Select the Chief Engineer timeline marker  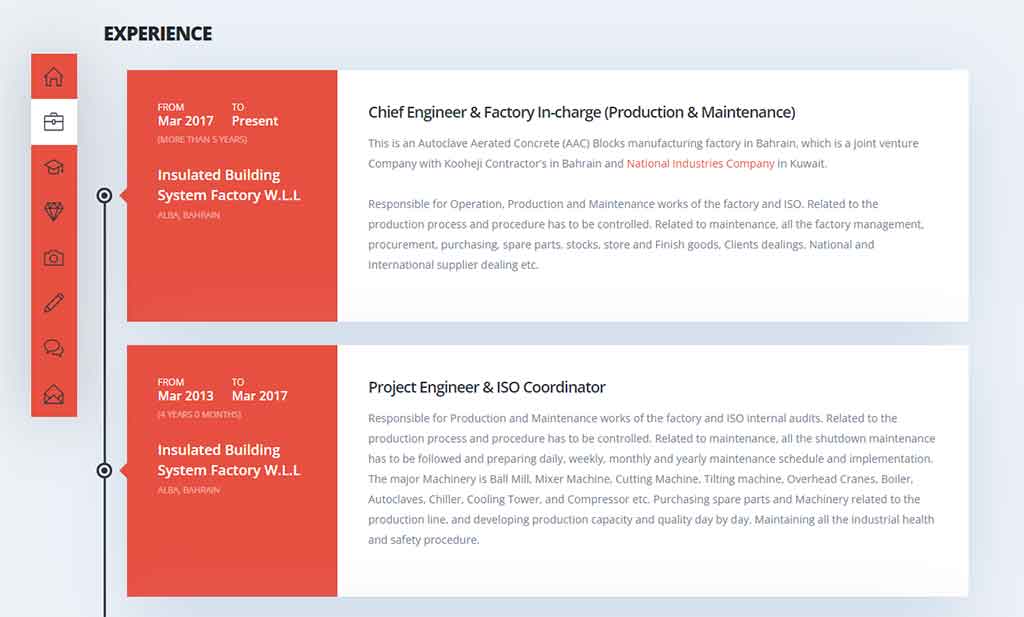(104, 195)
